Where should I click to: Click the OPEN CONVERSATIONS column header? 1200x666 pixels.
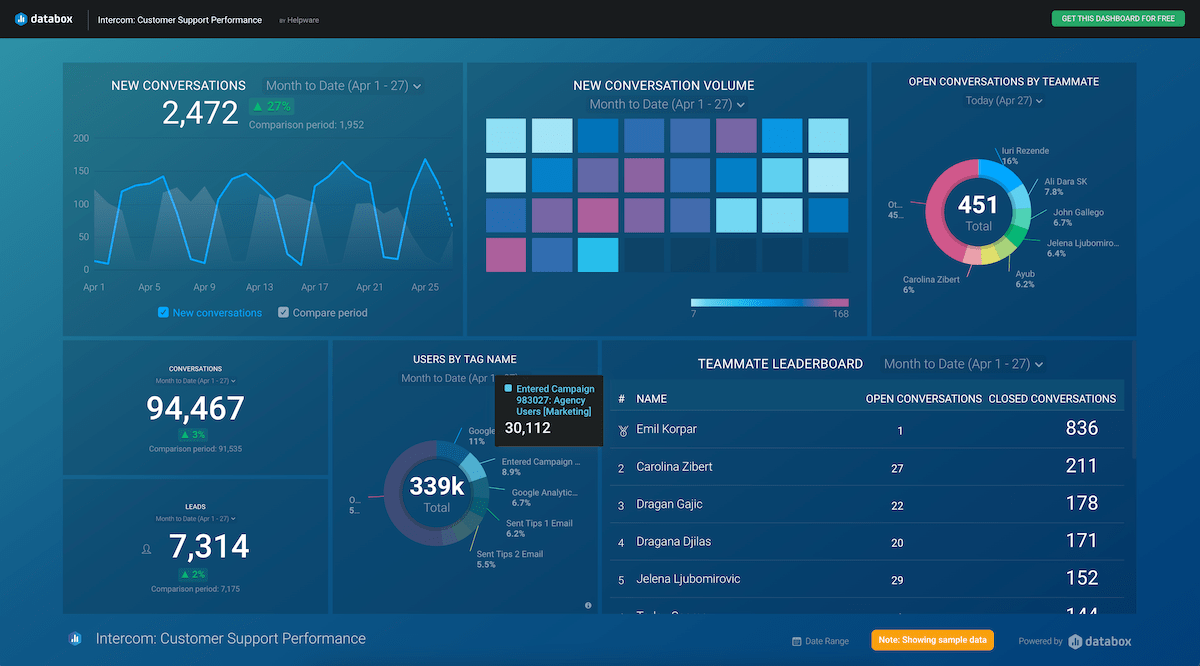click(924, 398)
